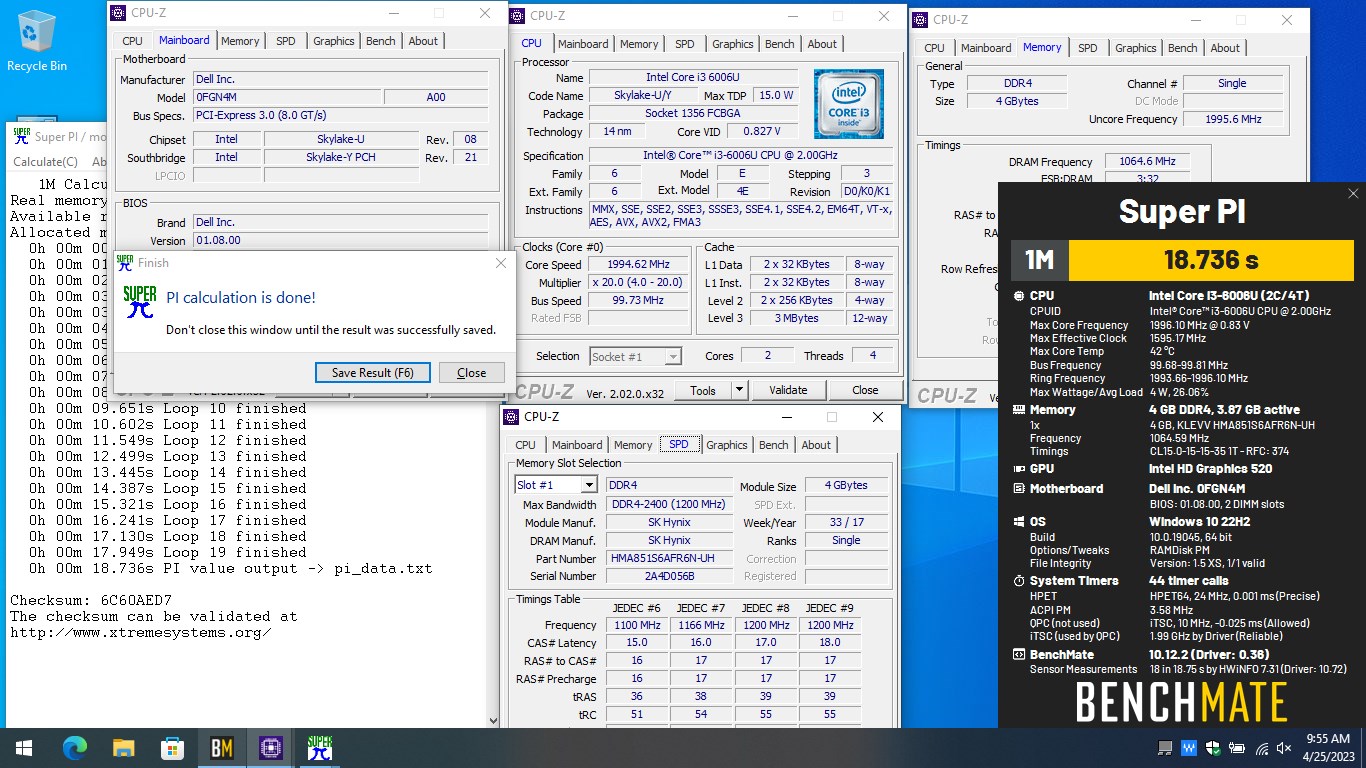Open File Explorer from the taskbar
The width and height of the screenshot is (1366, 768).
pos(123,748)
